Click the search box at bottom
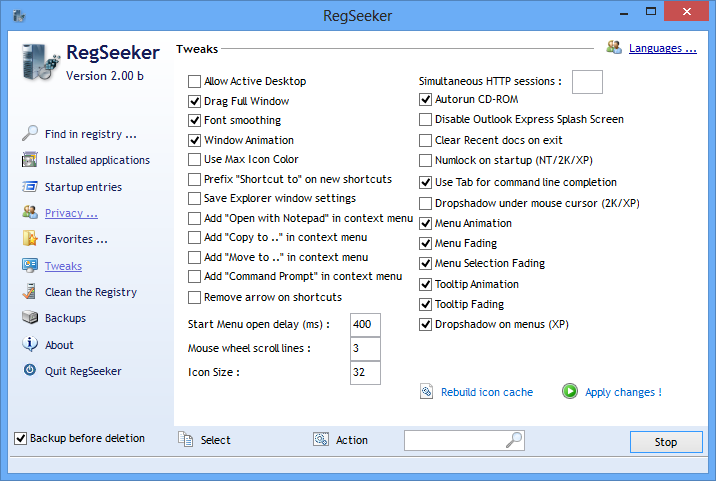The image size is (716, 481). (455, 440)
